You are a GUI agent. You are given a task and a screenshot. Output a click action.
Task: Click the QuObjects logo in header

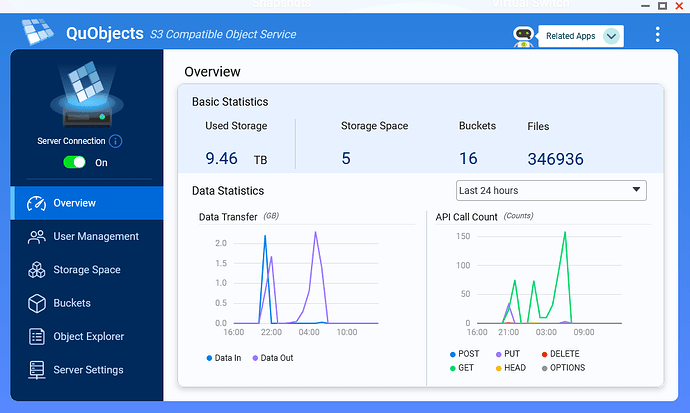click(37, 34)
